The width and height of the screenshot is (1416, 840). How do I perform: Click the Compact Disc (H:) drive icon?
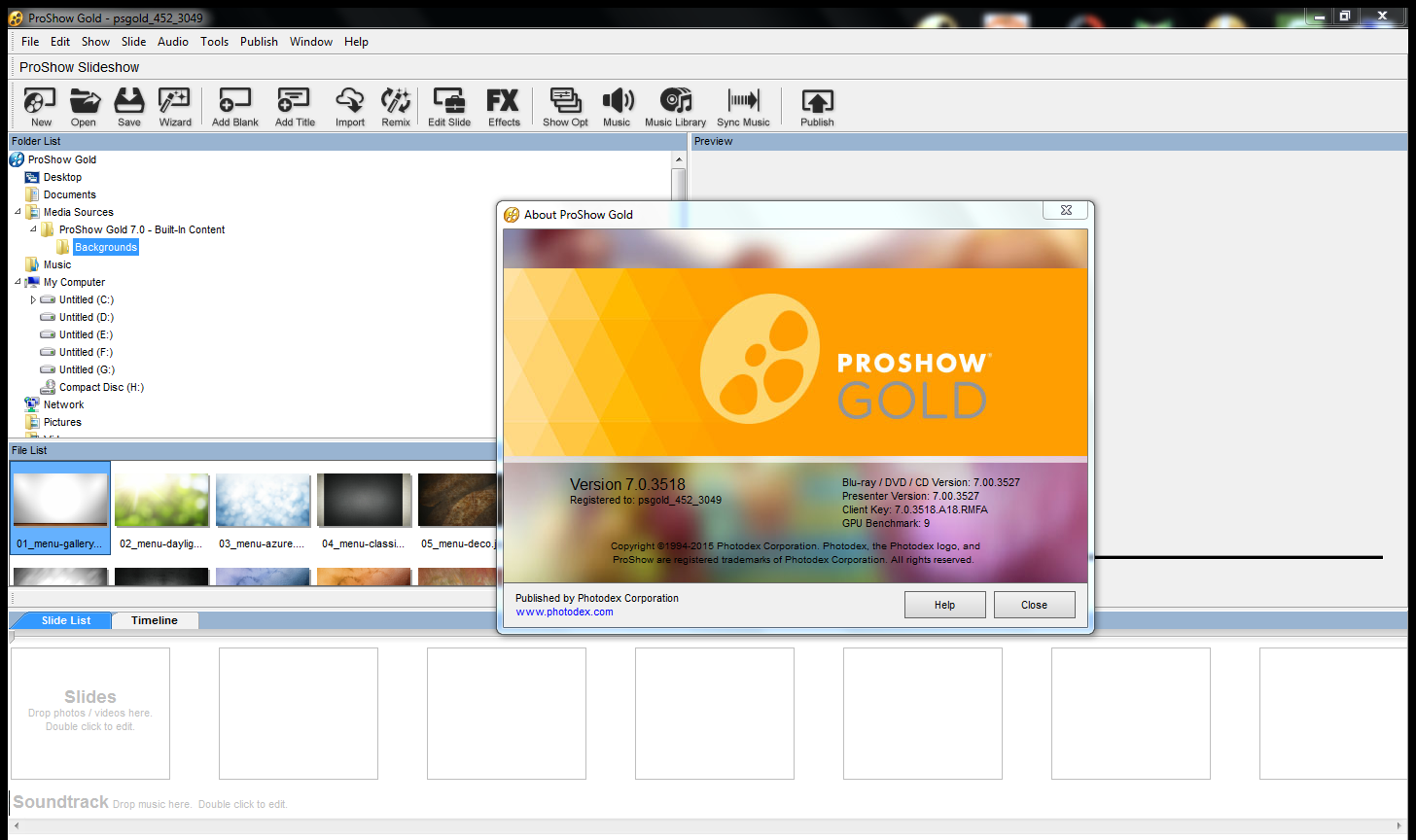[x=48, y=387]
